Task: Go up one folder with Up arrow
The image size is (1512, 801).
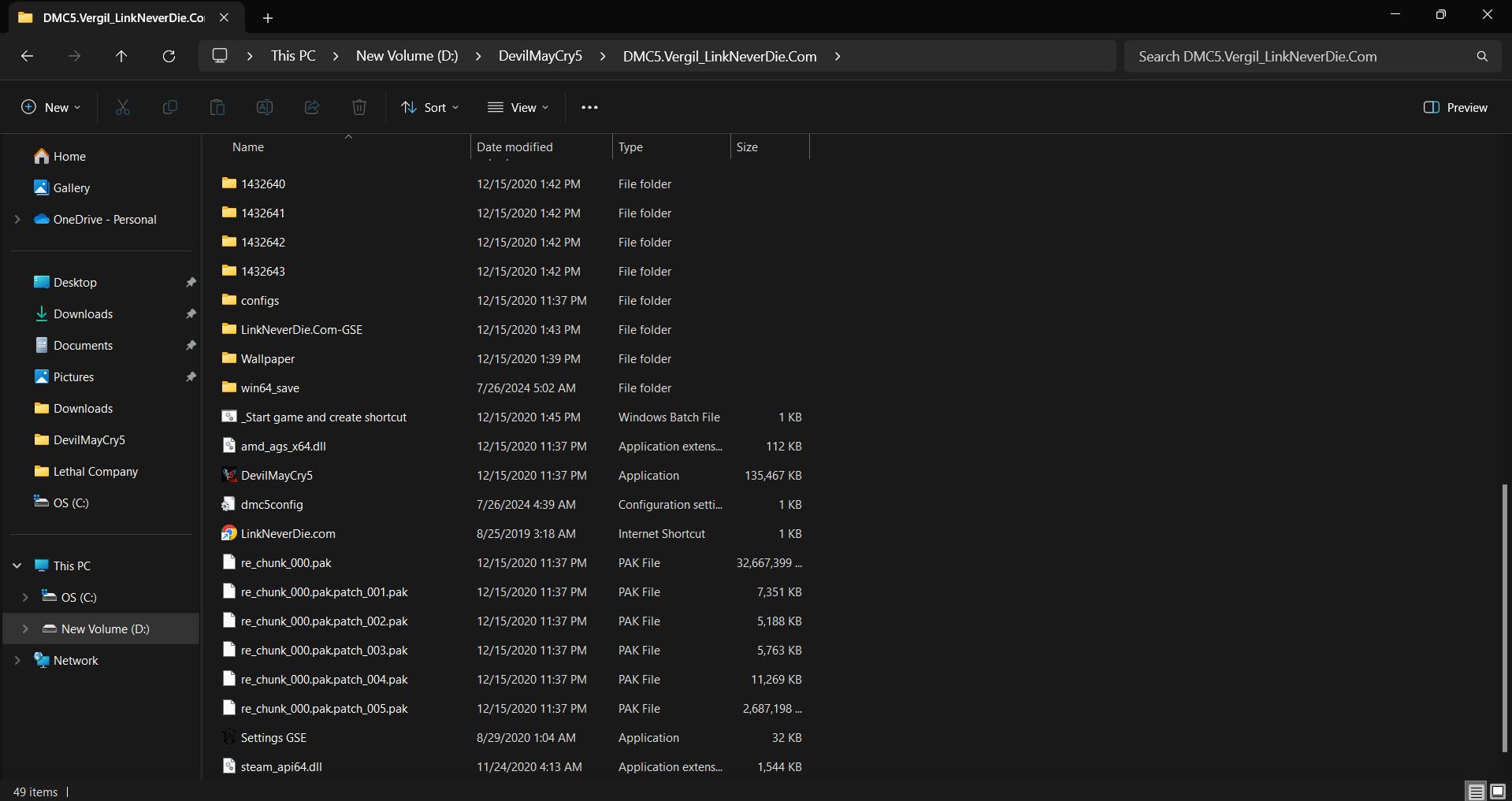Action: (121, 56)
